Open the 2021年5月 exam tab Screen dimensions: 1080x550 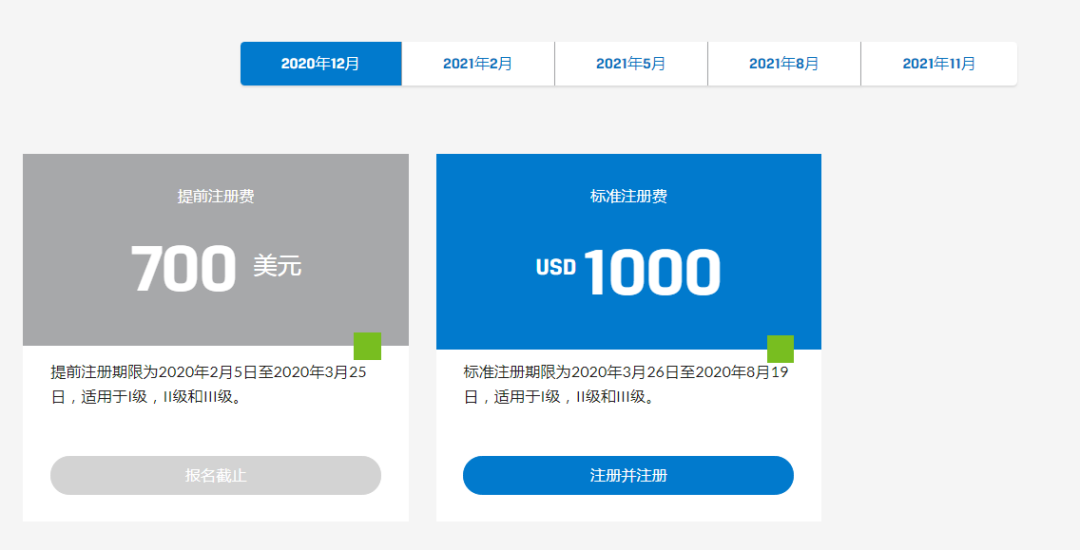pyautogui.click(x=631, y=63)
